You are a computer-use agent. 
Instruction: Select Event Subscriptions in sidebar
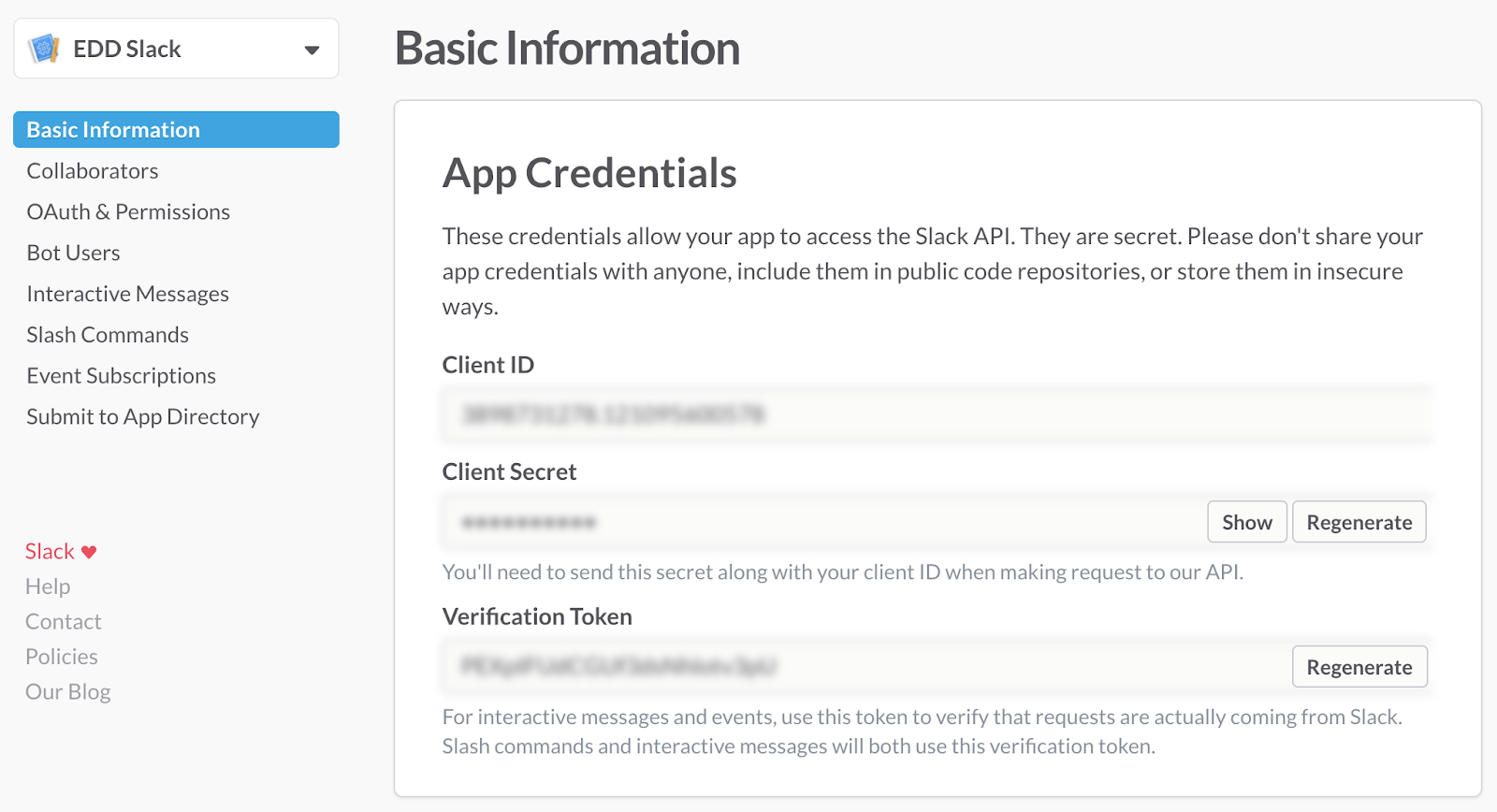point(122,376)
